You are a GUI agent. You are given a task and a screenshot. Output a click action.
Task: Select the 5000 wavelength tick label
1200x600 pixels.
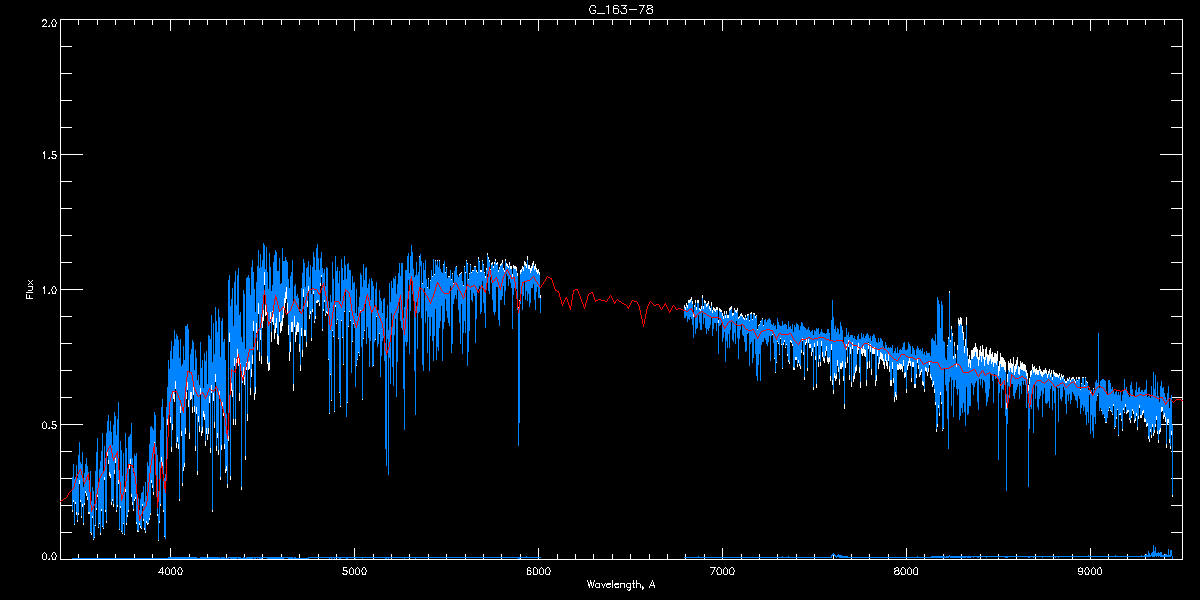355,572
